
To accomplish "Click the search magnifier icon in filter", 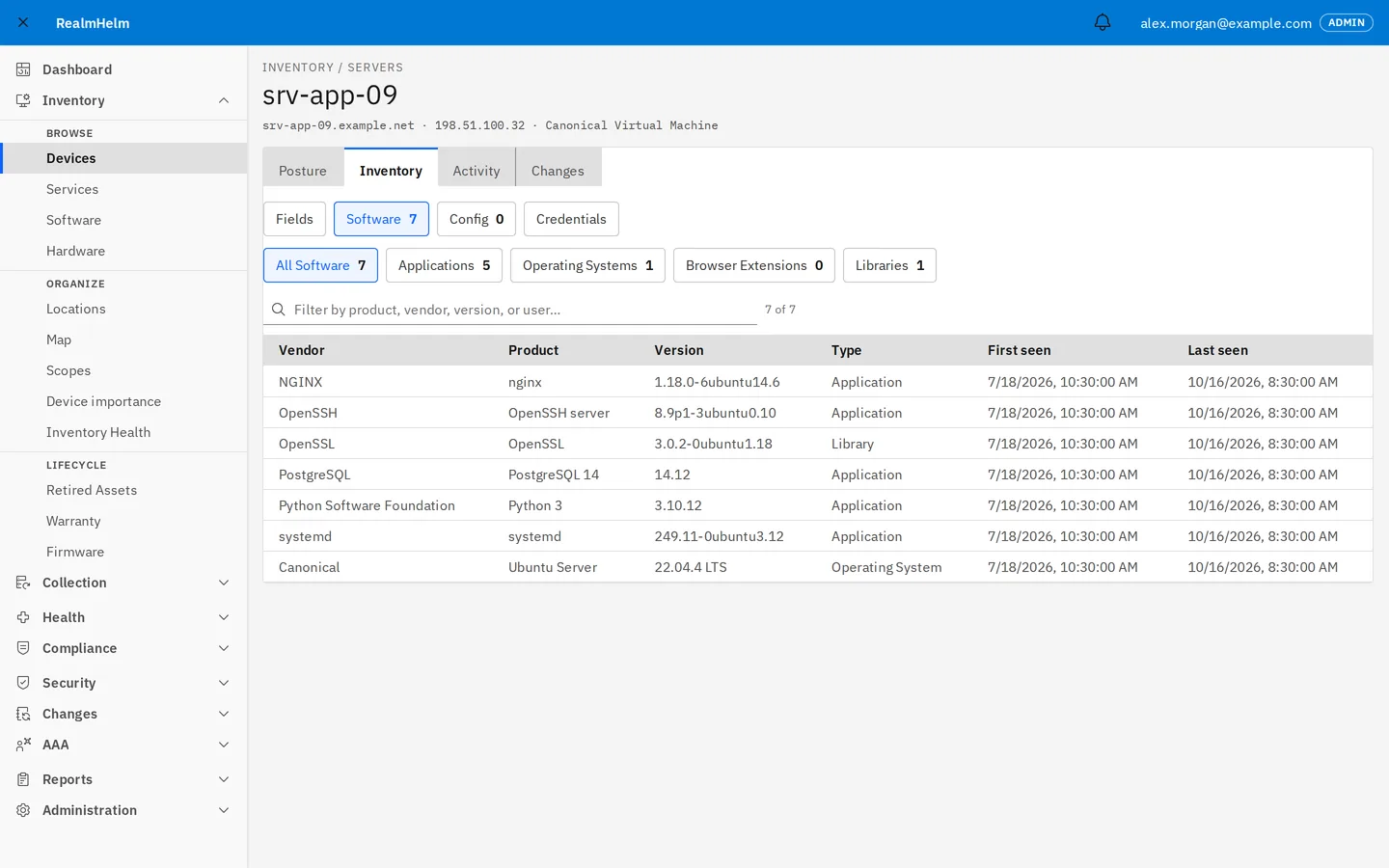I will [x=278, y=310].
